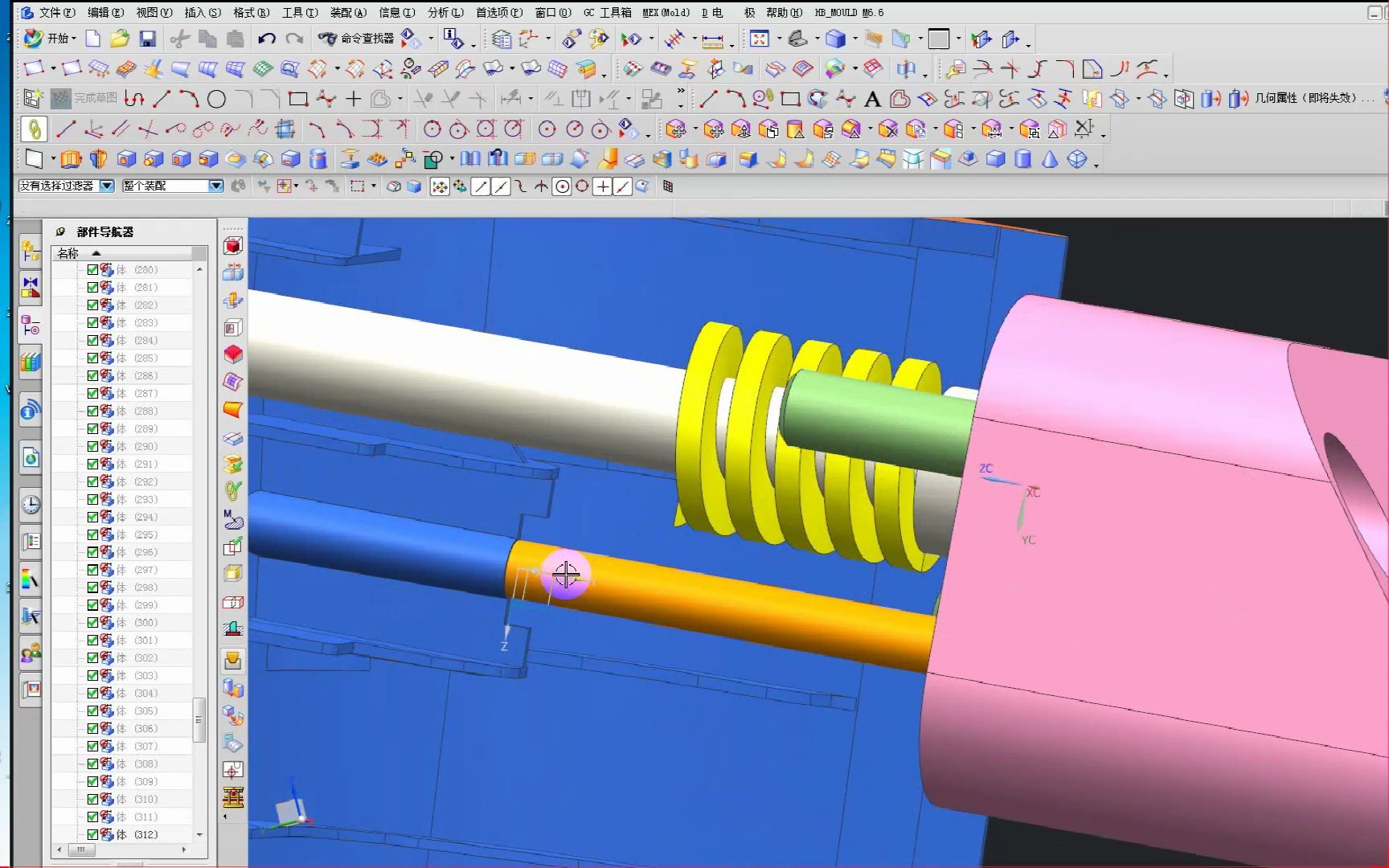This screenshot has height=868, width=1389.
Task: Open the 开始 start button
Action: pyautogui.click(x=50, y=39)
